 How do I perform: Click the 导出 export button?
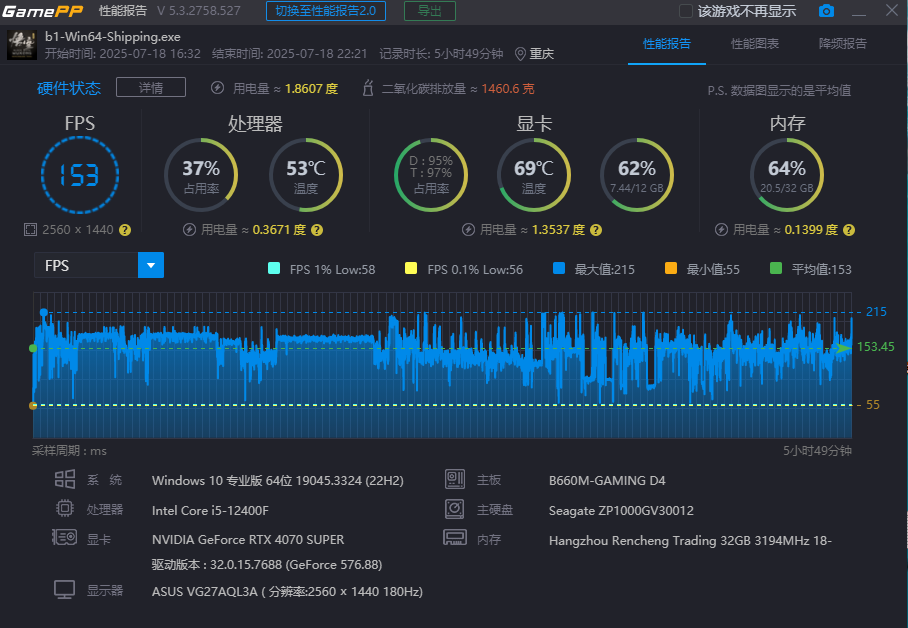[x=430, y=11]
